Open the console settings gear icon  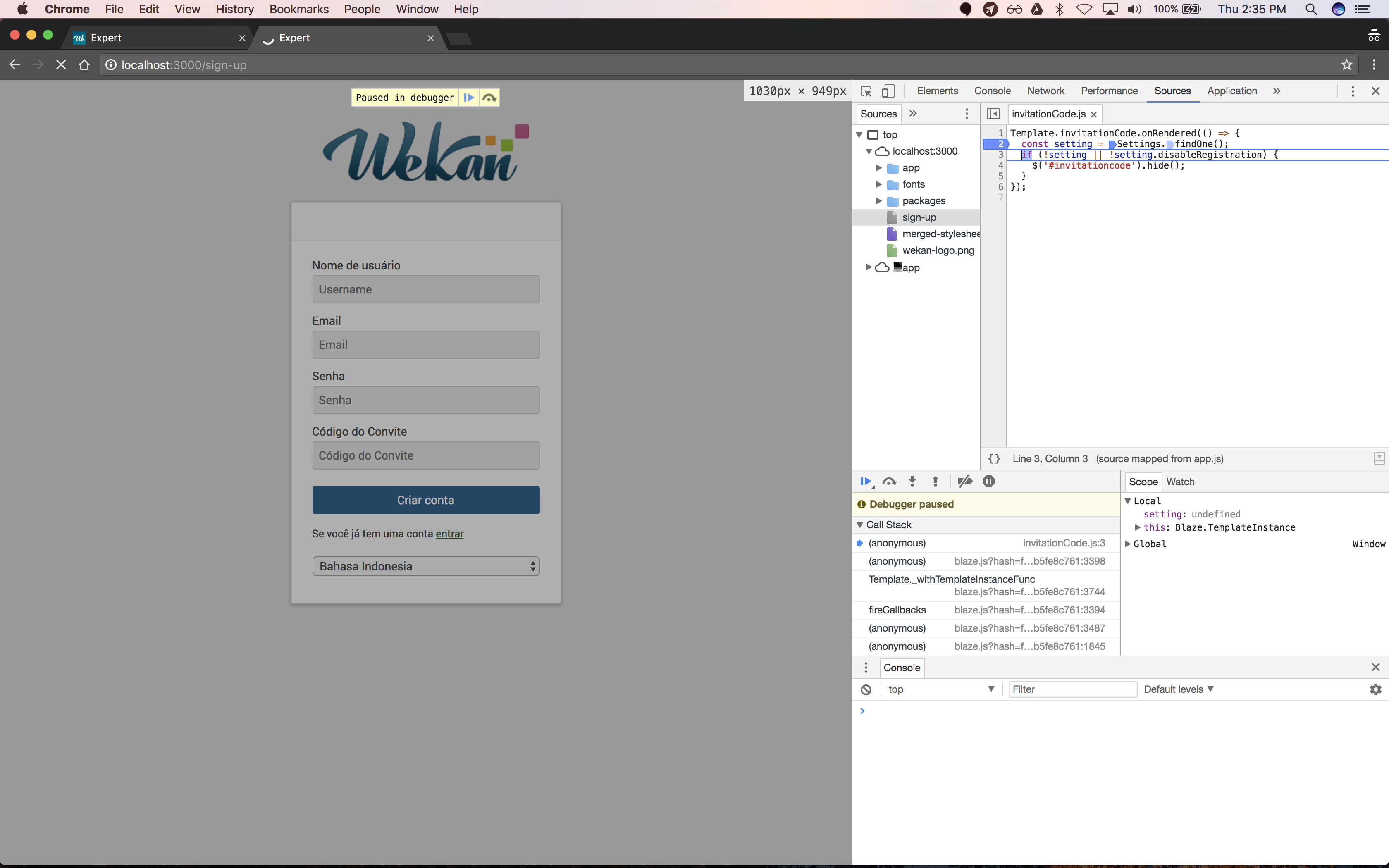(x=1376, y=689)
